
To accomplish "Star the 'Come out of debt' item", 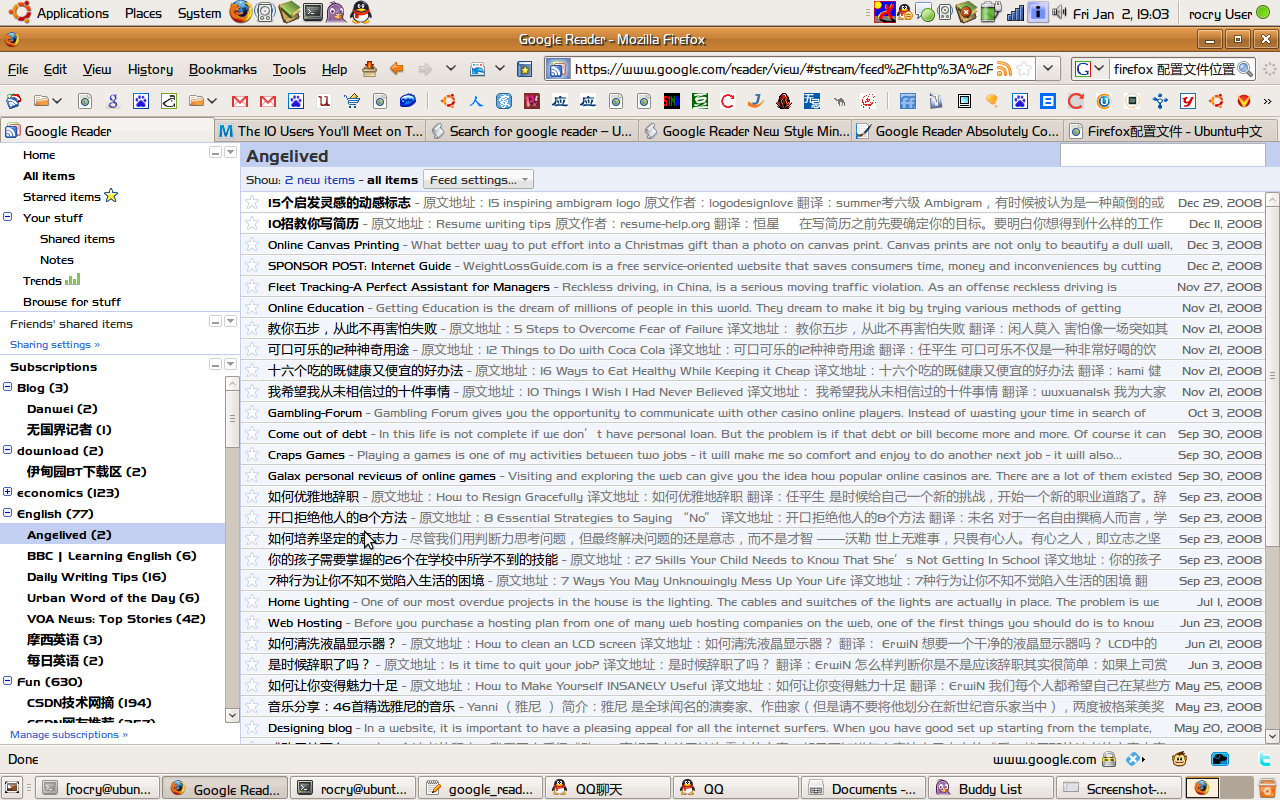I will (253, 434).
